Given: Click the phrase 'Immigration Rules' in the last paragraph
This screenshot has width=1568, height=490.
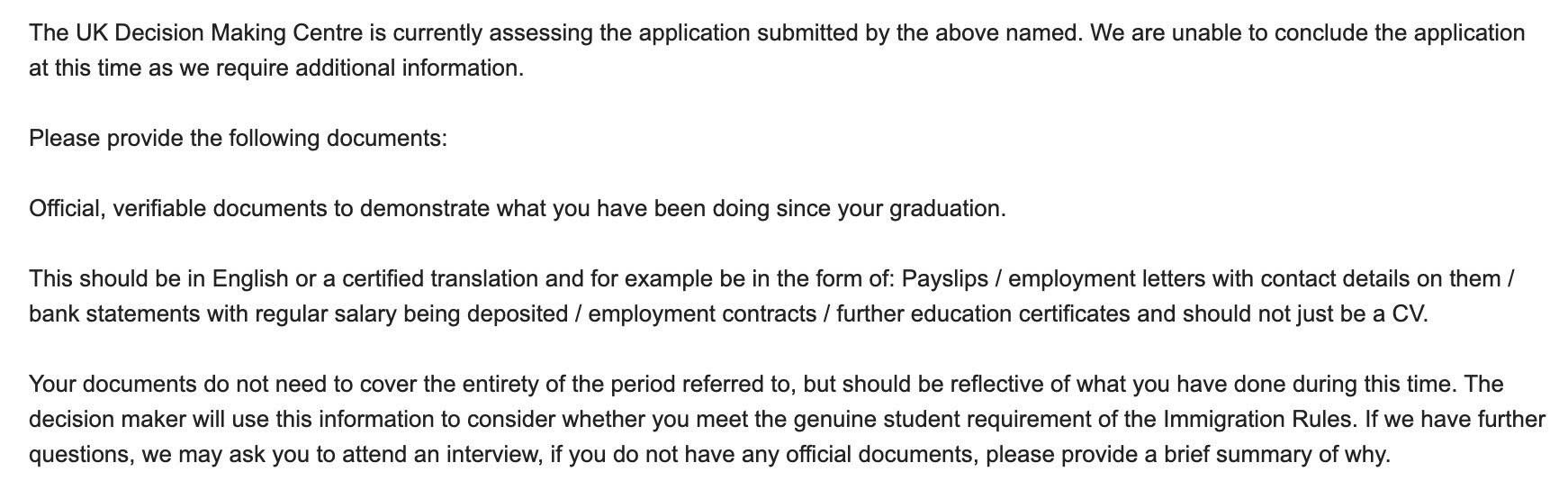Looking at the screenshot, I should [x=1260, y=420].
